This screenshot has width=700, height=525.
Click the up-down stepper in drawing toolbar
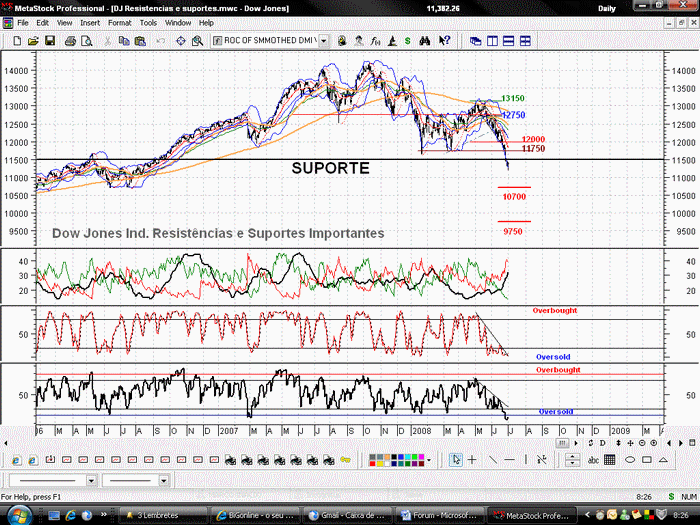pyautogui.click(x=572, y=459)
